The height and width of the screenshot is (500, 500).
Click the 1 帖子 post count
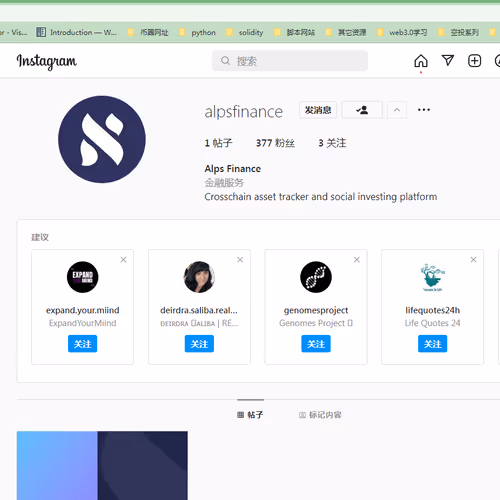click(x=218, y=143)
